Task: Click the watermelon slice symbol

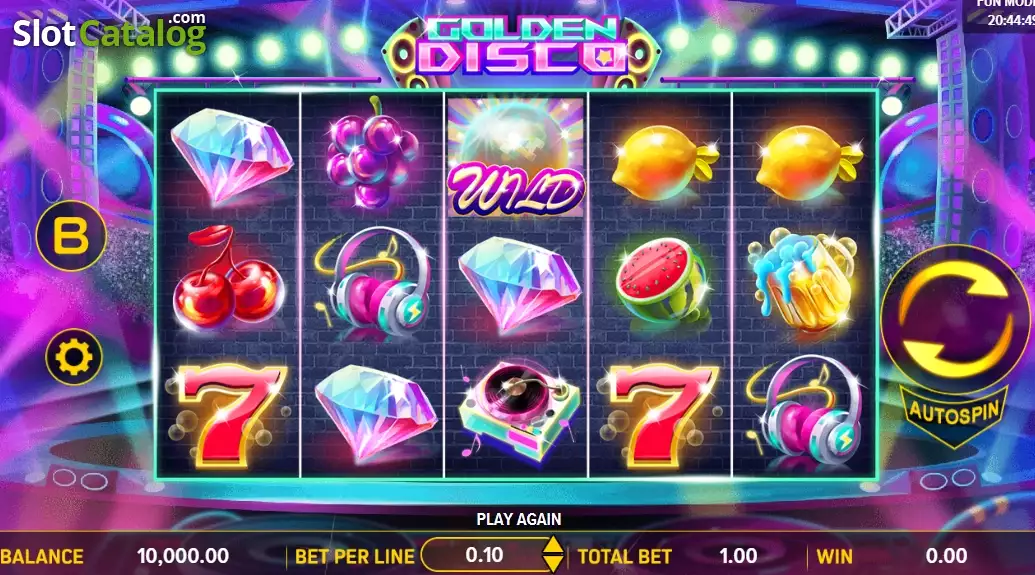Action: pyautogui.click(x=662, y=281)
